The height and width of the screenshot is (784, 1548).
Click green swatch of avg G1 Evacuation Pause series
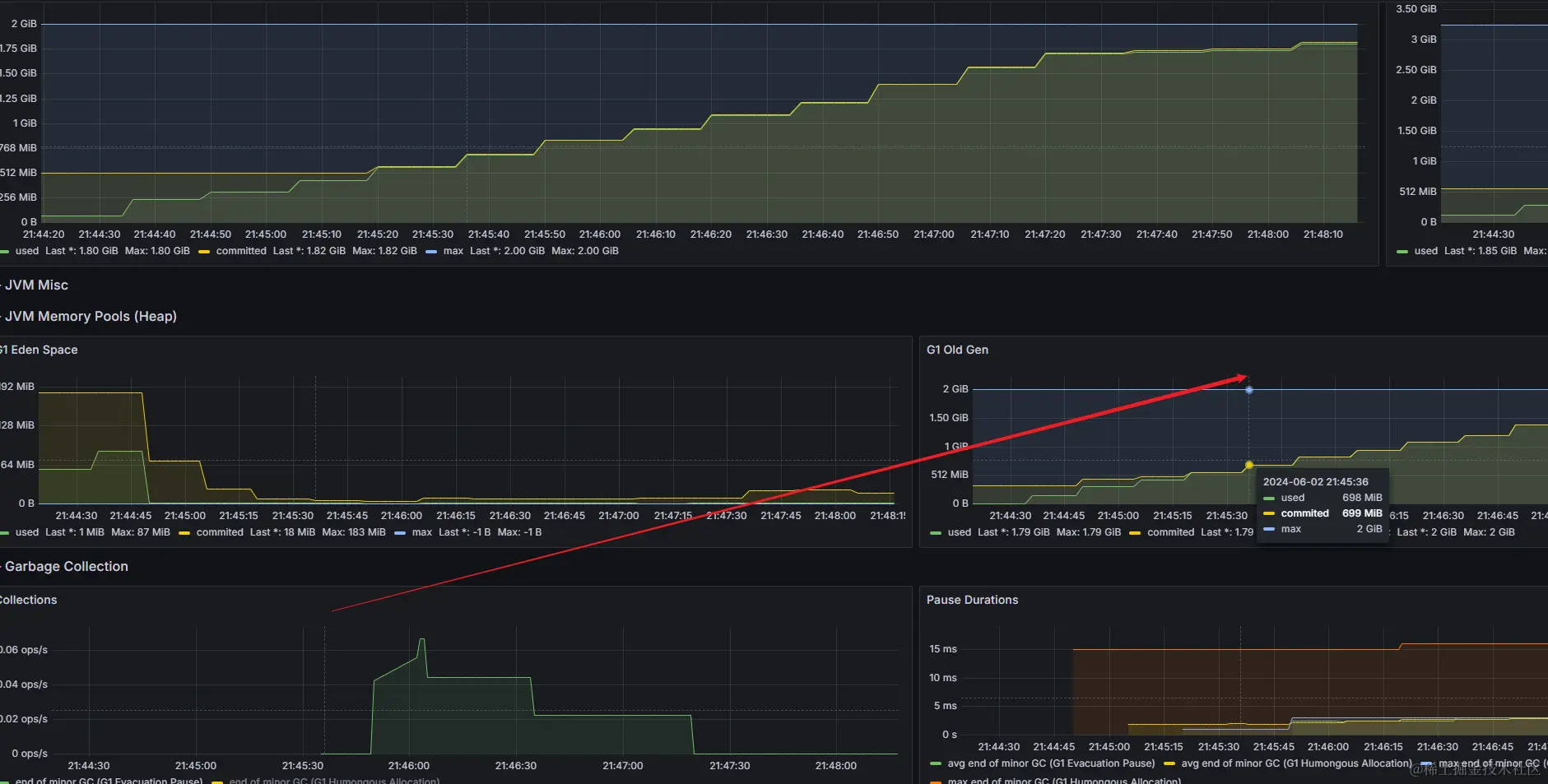click(x=936, y=764)
